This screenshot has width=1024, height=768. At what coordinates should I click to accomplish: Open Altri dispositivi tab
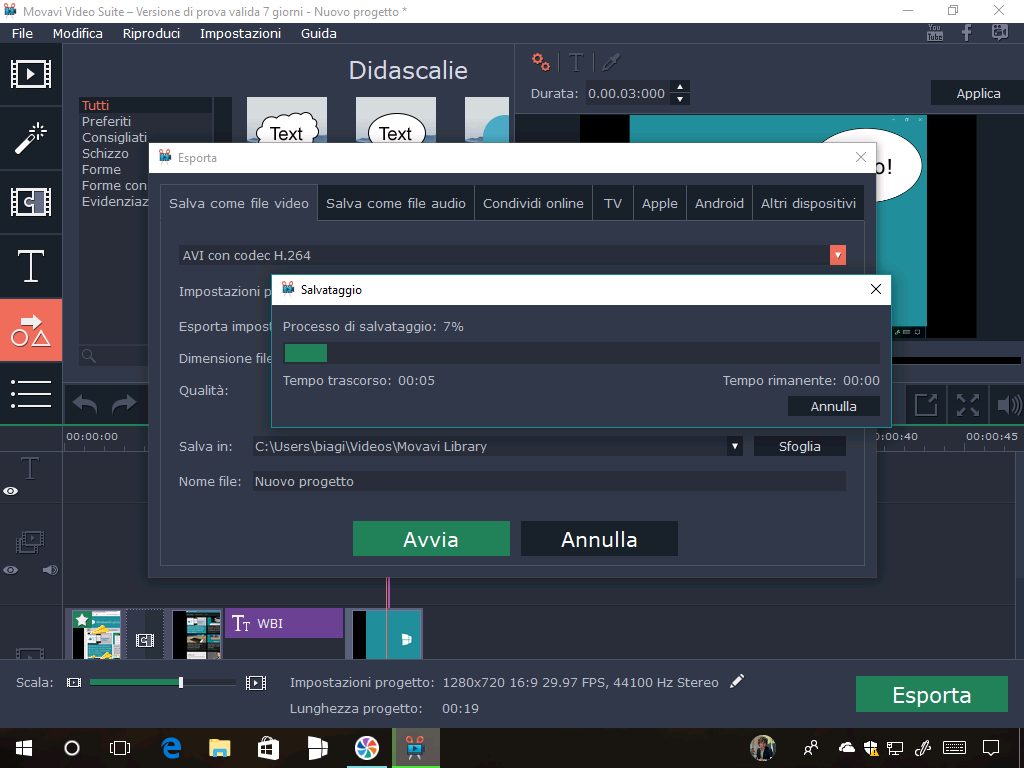(808, 203)
